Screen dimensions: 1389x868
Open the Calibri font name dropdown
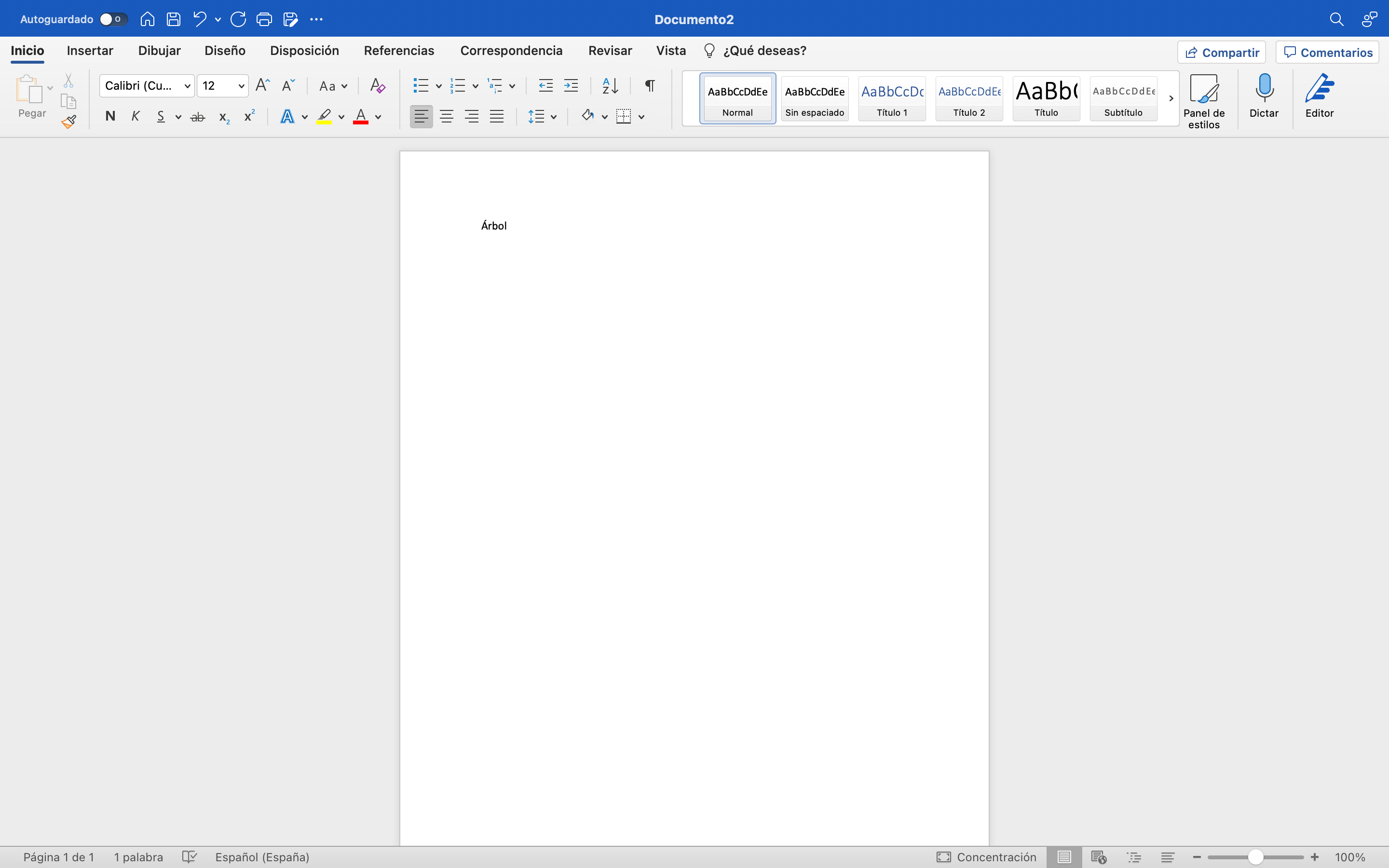(x=187, y=86)
